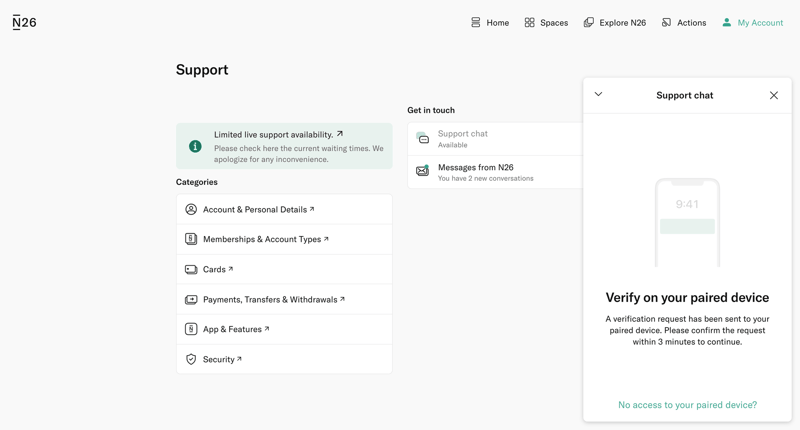
Task: Open Messages from N26 conversations
Action: coord(495,172)
